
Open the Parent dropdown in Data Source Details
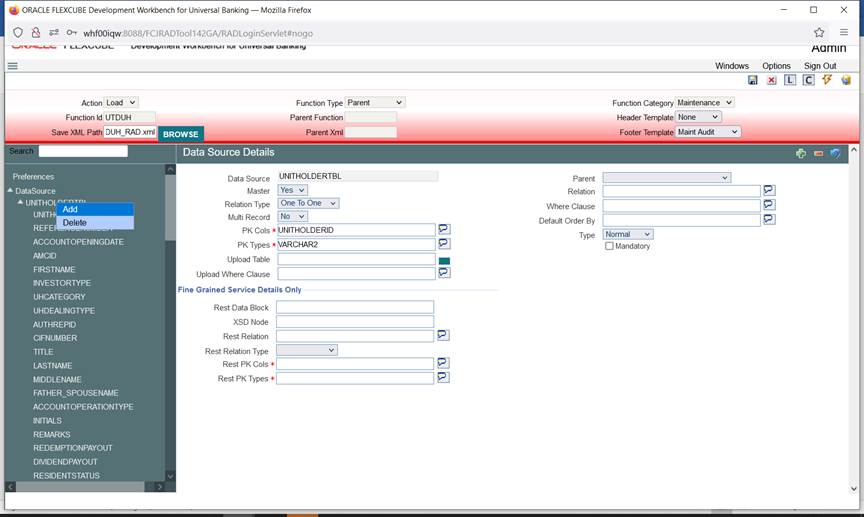[667, 177]
